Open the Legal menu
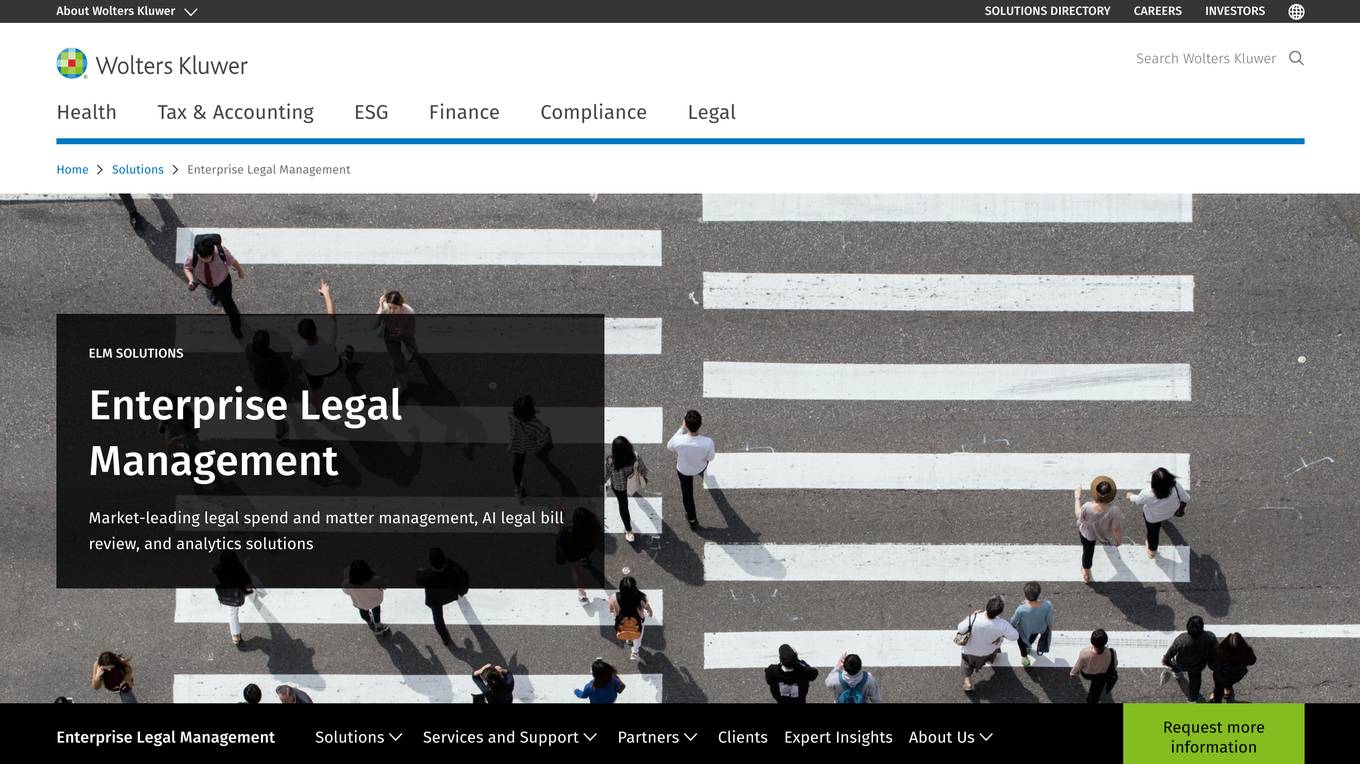The height and width of the screenshot is (764, 1360). (x=711, y=112)
